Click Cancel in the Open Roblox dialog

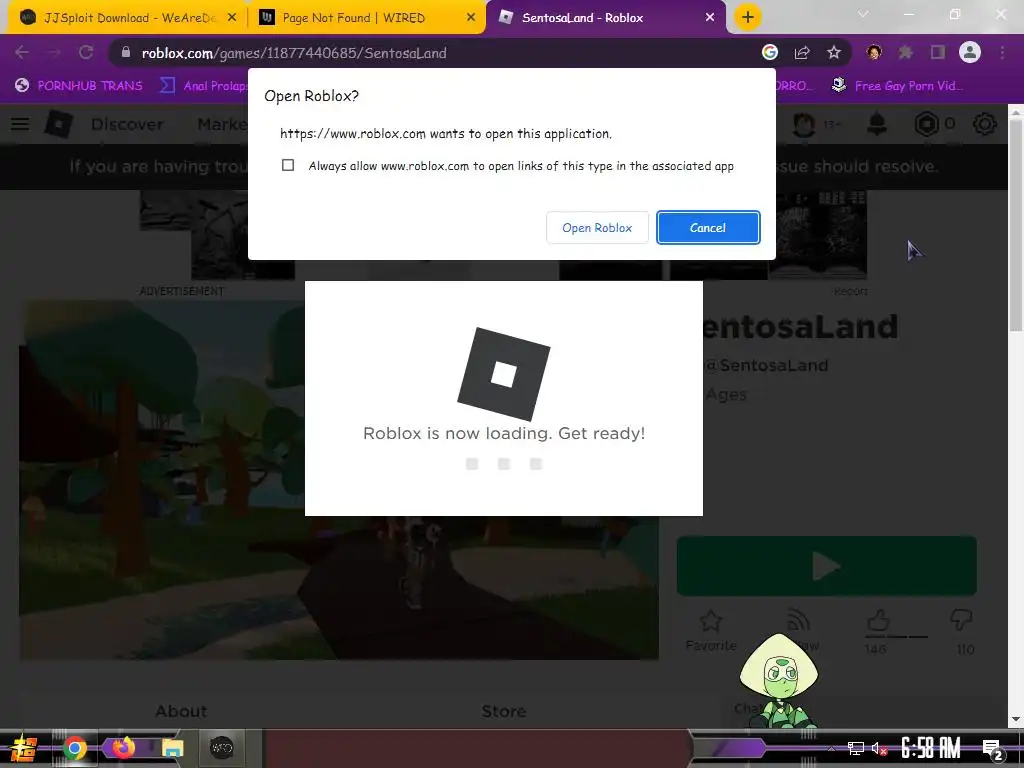tap(708, 228)
